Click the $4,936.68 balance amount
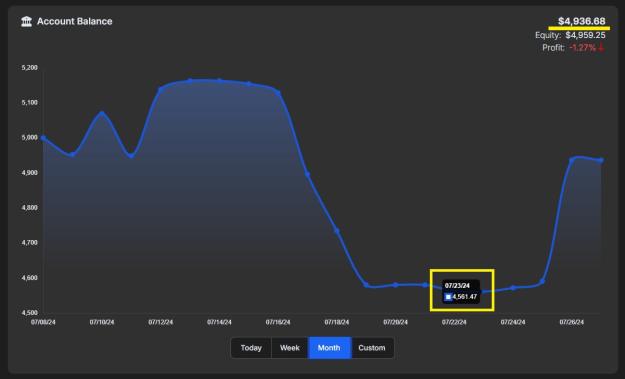The height and width of the screenshot is (379, 625). pos(582,21)
